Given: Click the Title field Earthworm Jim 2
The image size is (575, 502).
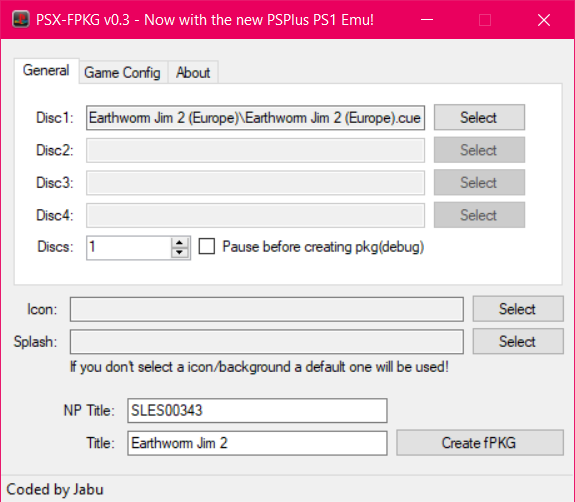Looking at the screenshot, I should (x=257, y=443).
